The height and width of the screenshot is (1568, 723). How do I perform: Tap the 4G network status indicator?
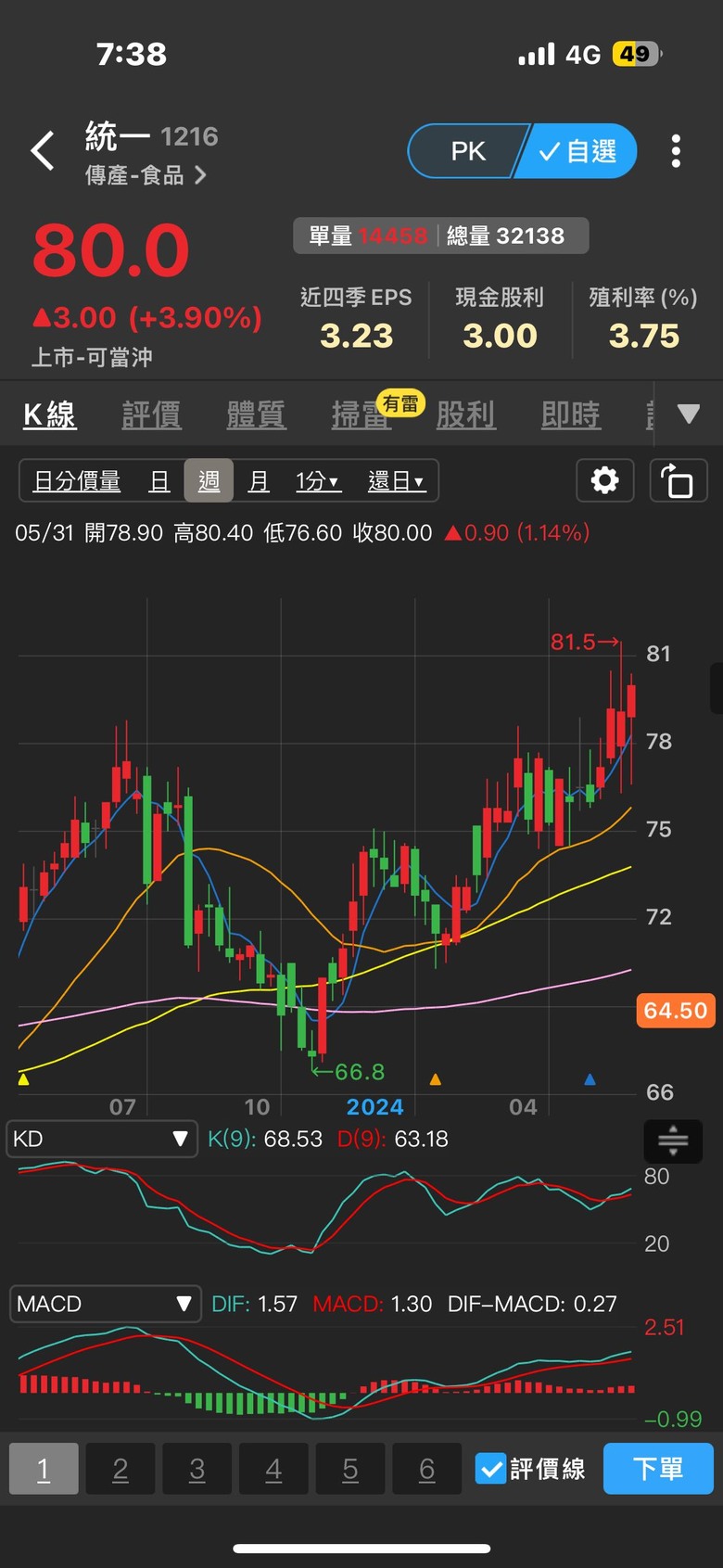583,55
